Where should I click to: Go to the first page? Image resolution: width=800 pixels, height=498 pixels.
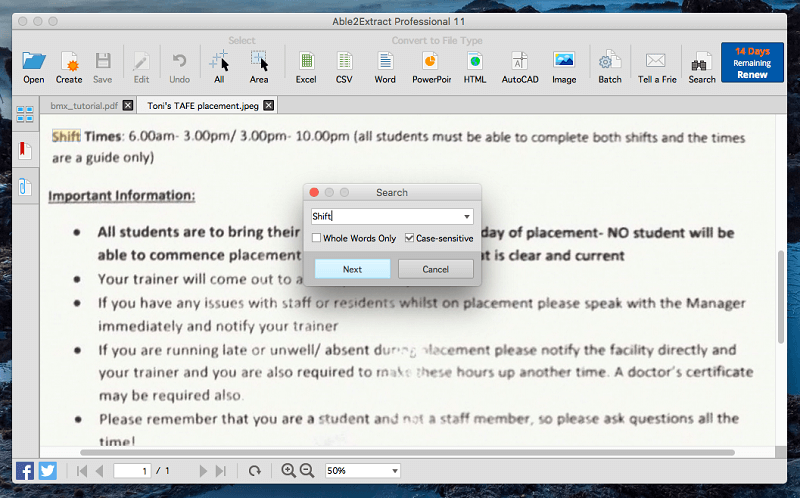click(x=82, y=471)
